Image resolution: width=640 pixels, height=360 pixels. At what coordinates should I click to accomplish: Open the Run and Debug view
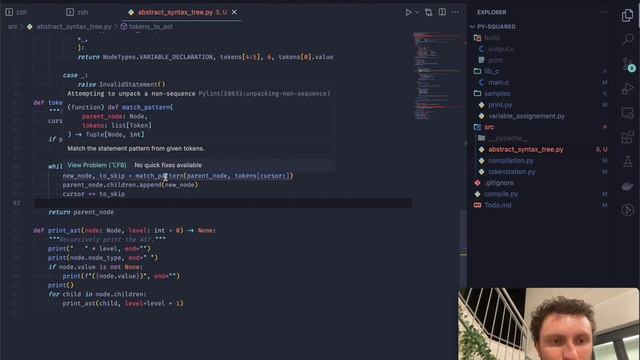click(627, 89)
